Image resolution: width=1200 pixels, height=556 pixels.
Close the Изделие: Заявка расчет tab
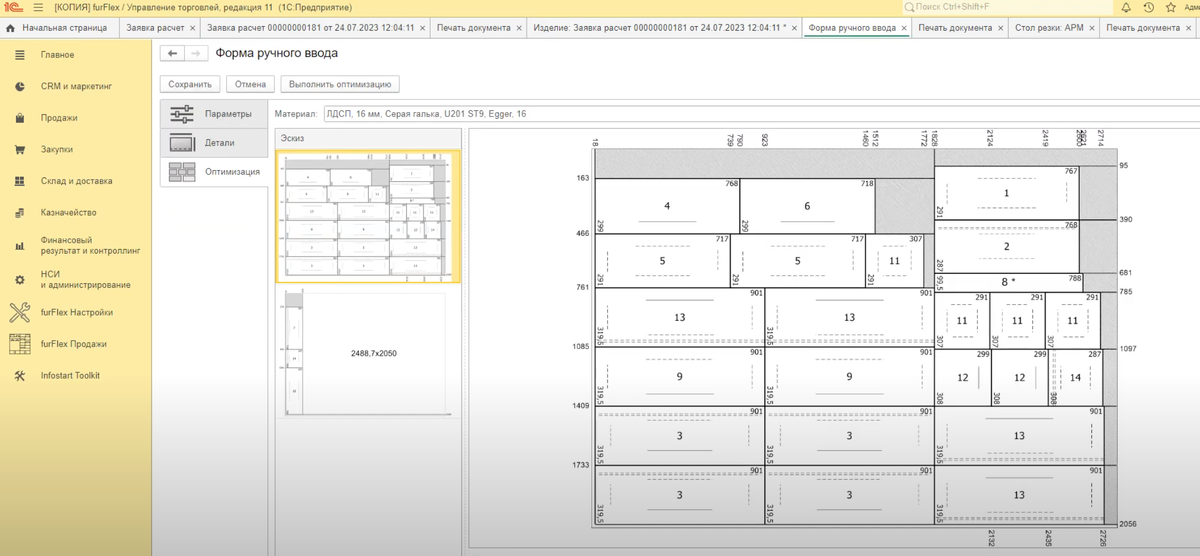(794, 28)
